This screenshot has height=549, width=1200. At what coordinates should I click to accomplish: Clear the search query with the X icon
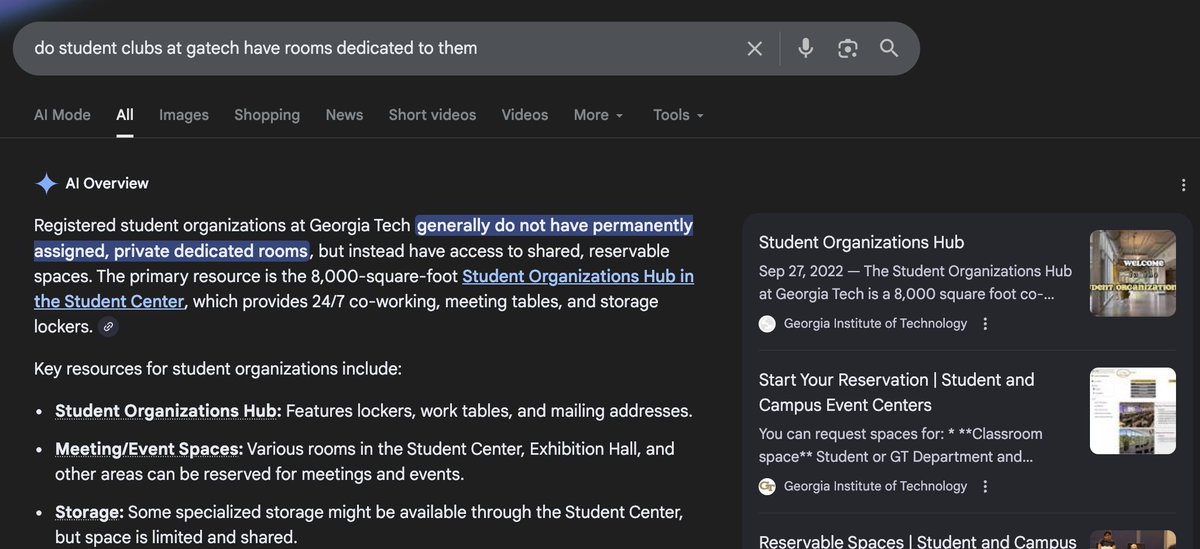pos(755,48)
